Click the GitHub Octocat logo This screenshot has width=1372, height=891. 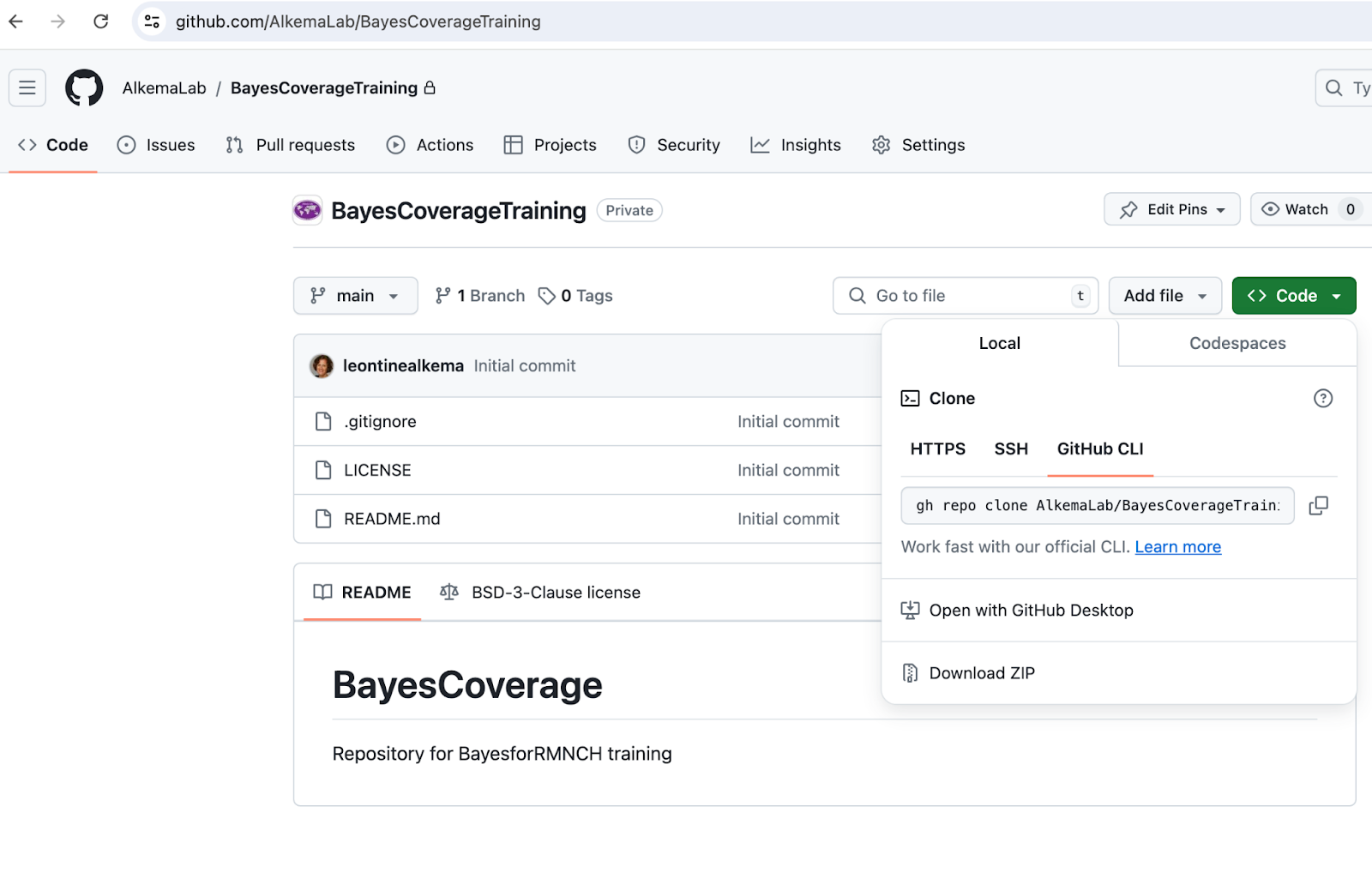click(x=84, y=87)
